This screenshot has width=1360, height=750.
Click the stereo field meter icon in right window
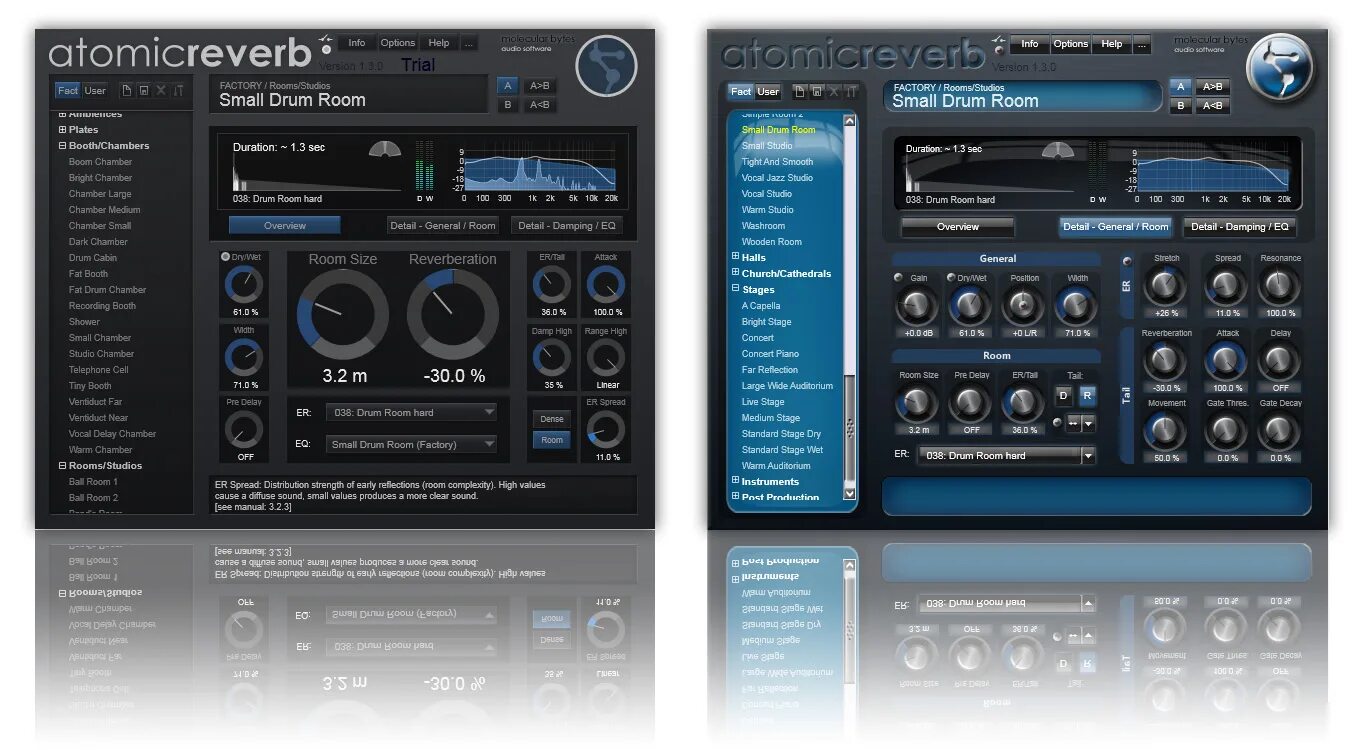pyautogui.click(x=1058, y=150)
